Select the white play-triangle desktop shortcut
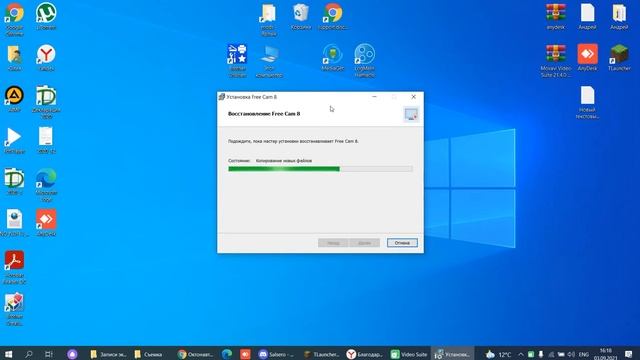This screenshot has height=360, width=640. (x=14, y=140)
